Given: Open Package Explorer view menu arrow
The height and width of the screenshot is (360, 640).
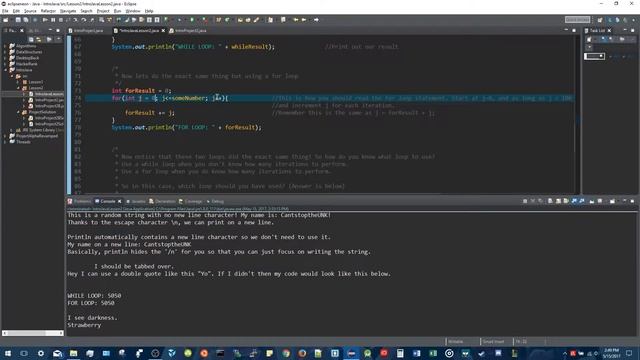Looking at the screenshot, I should pos(58,39).
